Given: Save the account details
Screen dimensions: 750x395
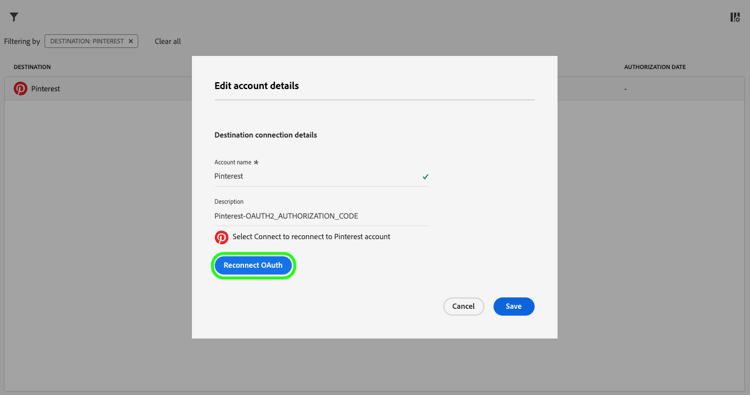Looking at the screenshot, I should [x=514, y=307].
